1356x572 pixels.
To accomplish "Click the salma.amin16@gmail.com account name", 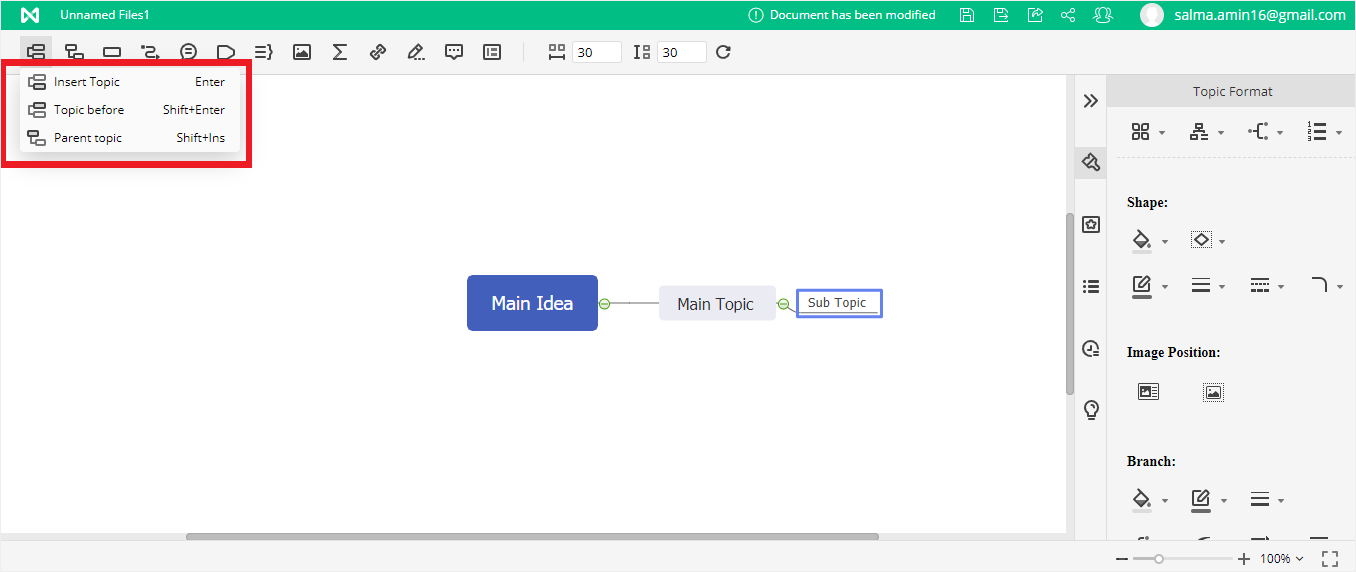I will [x=1260, y=15].
